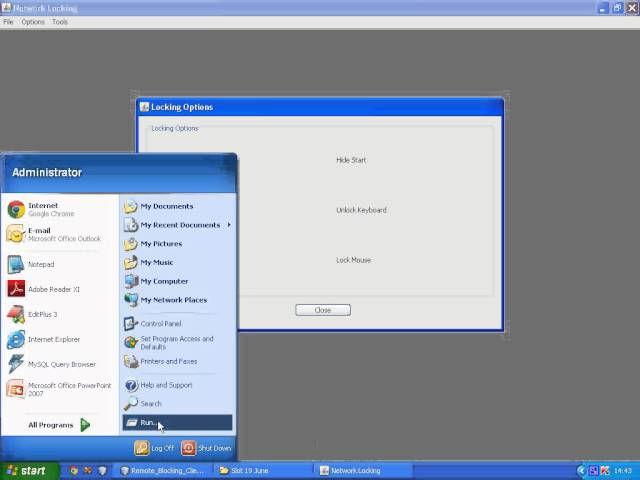Click the Lock Mouse option
Image resolution: width=640 pixels, height=480 pixels.
pyautogui.click(x=353, y=260)
